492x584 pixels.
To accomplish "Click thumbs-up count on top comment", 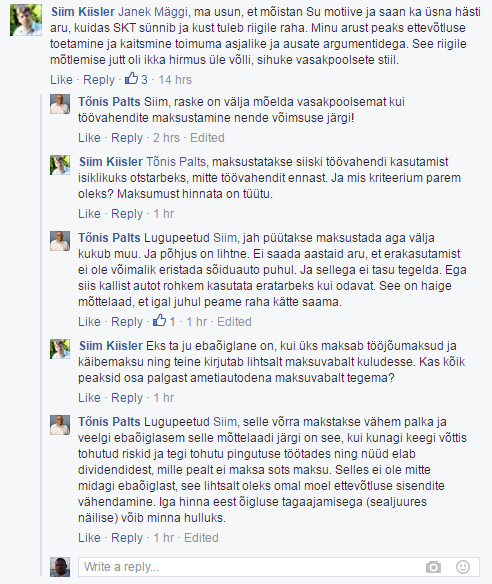I will 136,79.
